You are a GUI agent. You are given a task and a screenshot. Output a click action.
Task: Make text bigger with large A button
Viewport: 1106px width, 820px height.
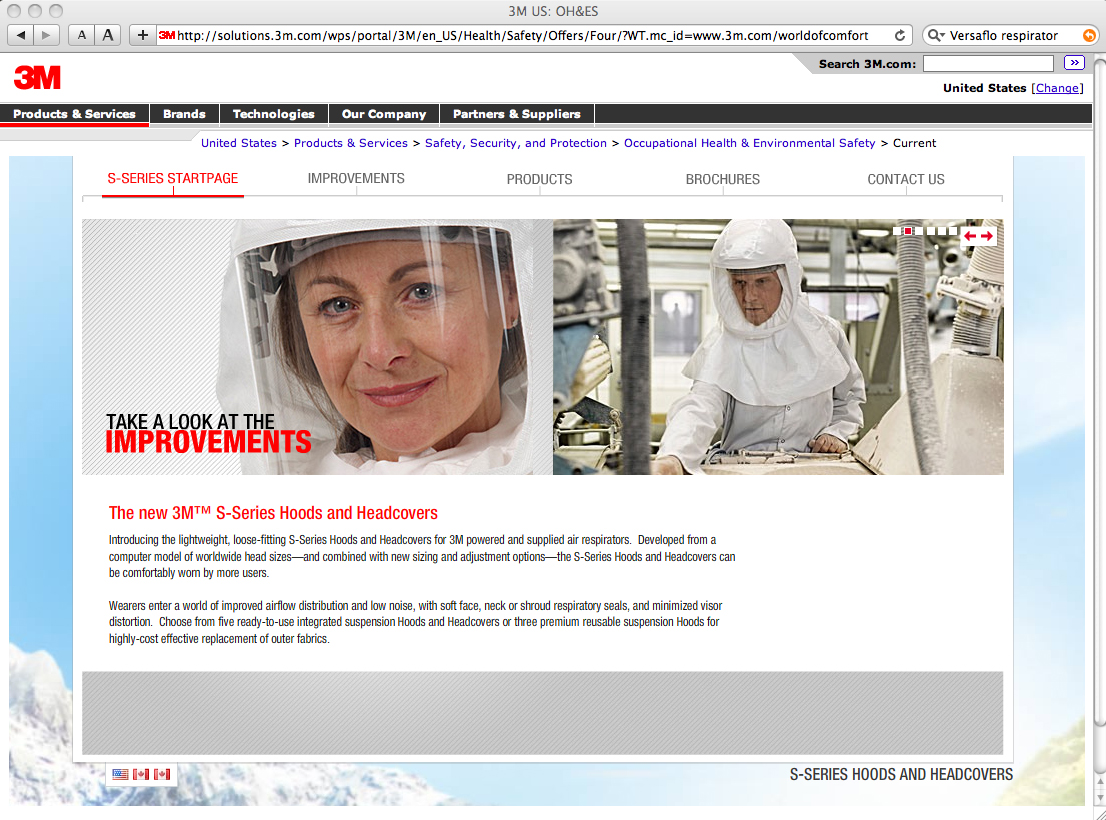108,35
